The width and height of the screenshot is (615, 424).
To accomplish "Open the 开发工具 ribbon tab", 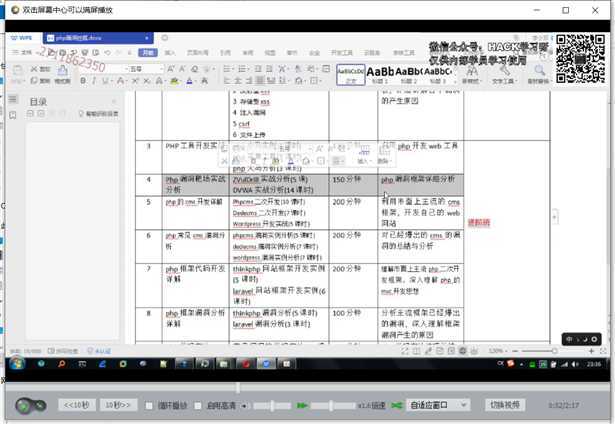I will (x=342, y=53).
